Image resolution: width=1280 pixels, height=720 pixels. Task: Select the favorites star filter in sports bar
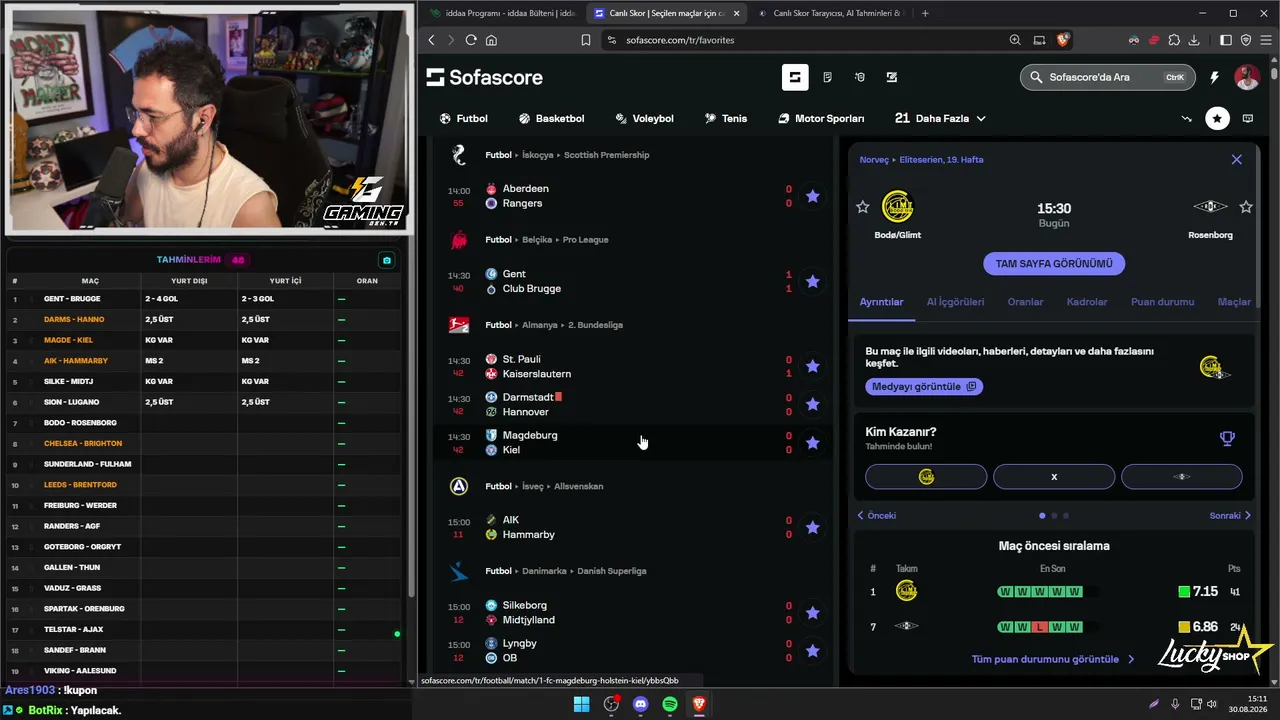(1217, 118)
